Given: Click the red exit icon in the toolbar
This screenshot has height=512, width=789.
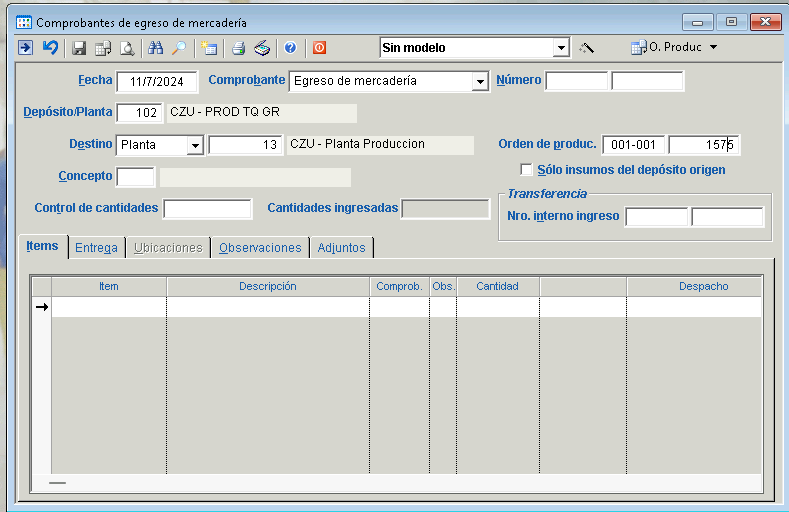Looking at the screenshot, I should (x=319, y=47).
